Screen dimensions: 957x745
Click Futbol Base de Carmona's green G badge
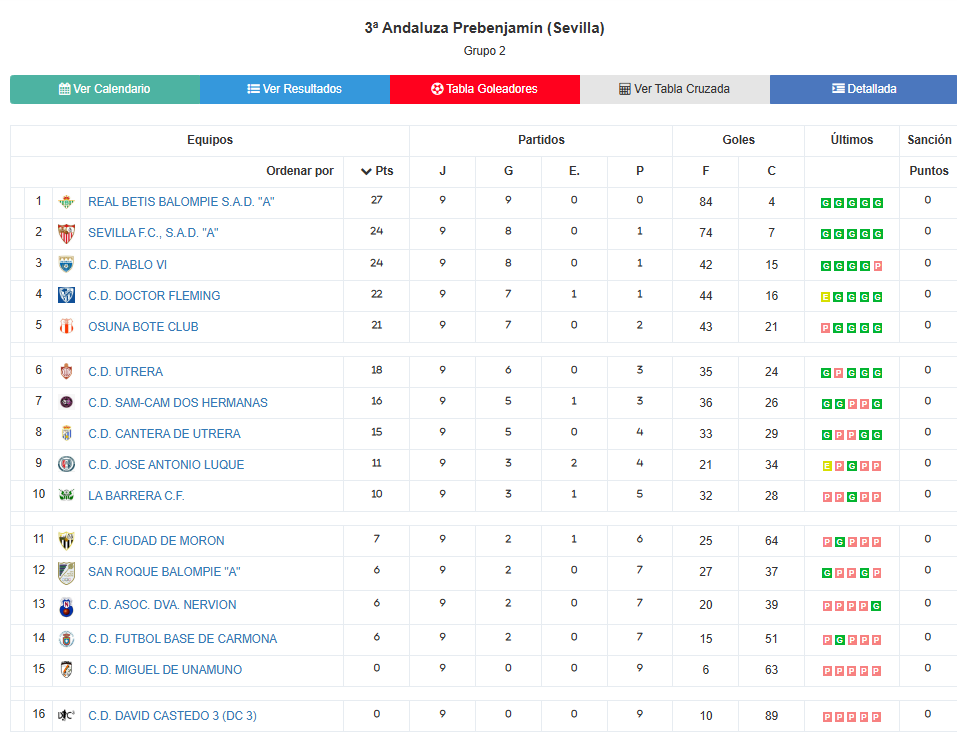840,640
